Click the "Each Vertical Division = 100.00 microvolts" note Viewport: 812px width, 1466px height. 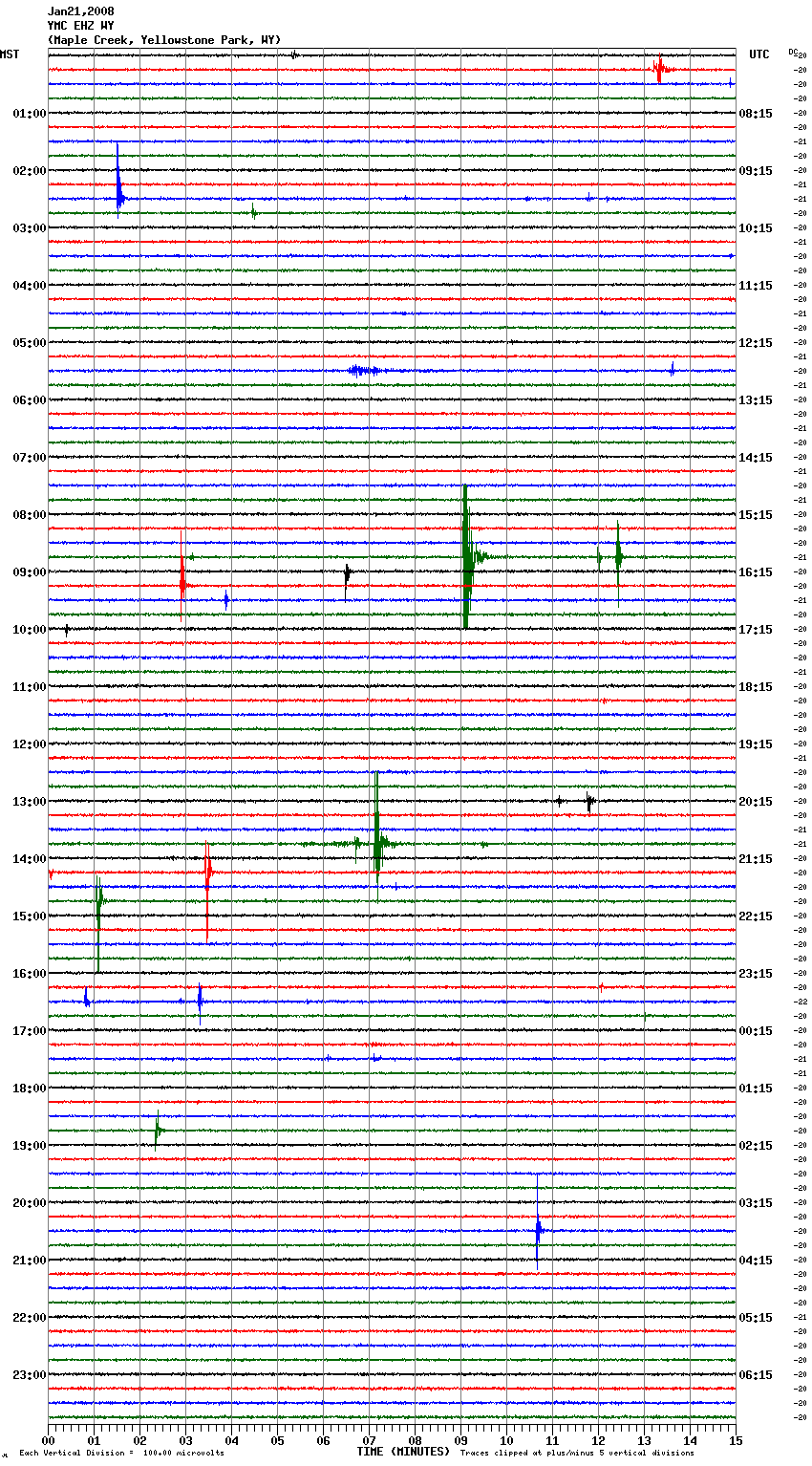point(121,1453)
